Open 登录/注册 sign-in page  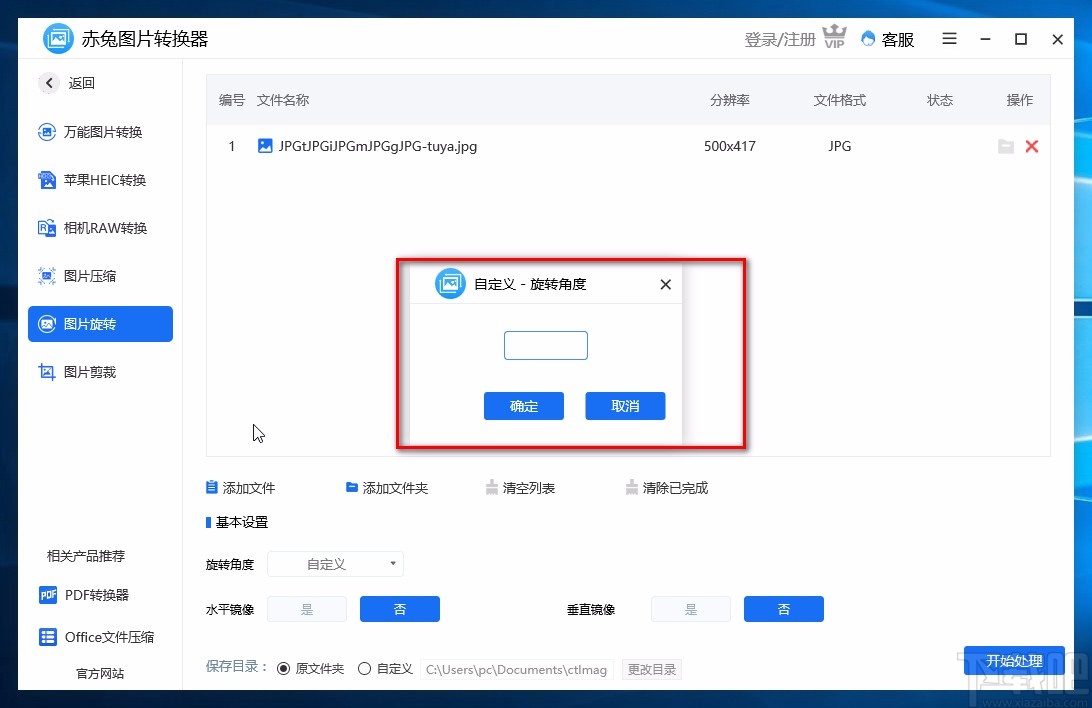[778, 39]
